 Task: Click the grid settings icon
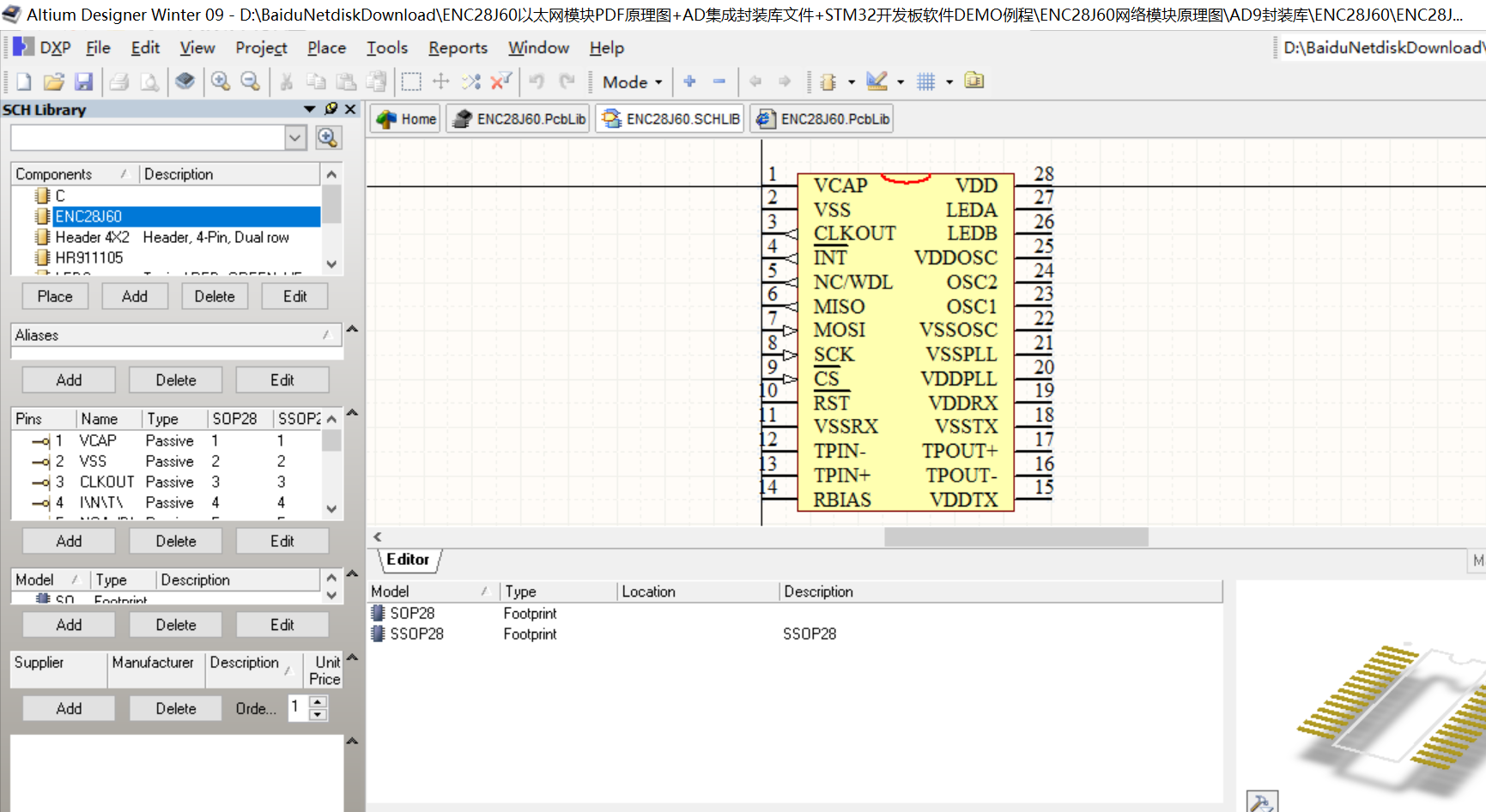pyautogui.click(x=925, y=82)
